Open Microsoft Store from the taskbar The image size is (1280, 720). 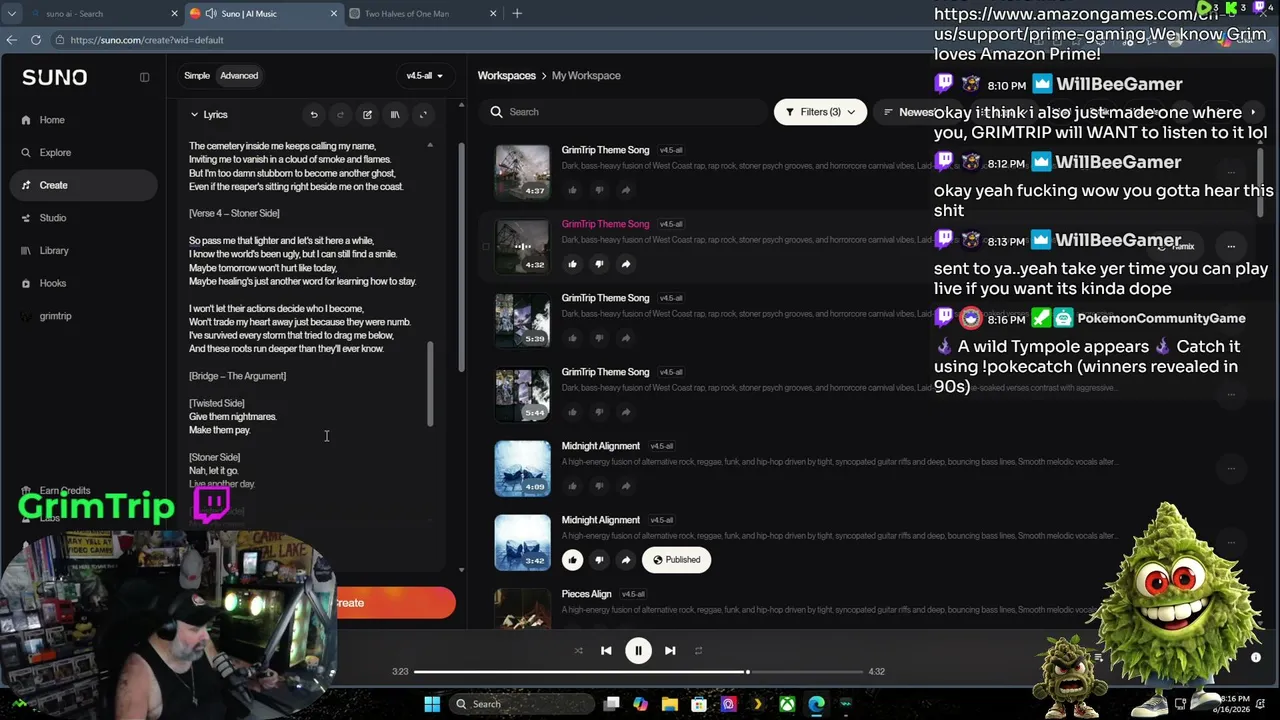tap(699, 704)
